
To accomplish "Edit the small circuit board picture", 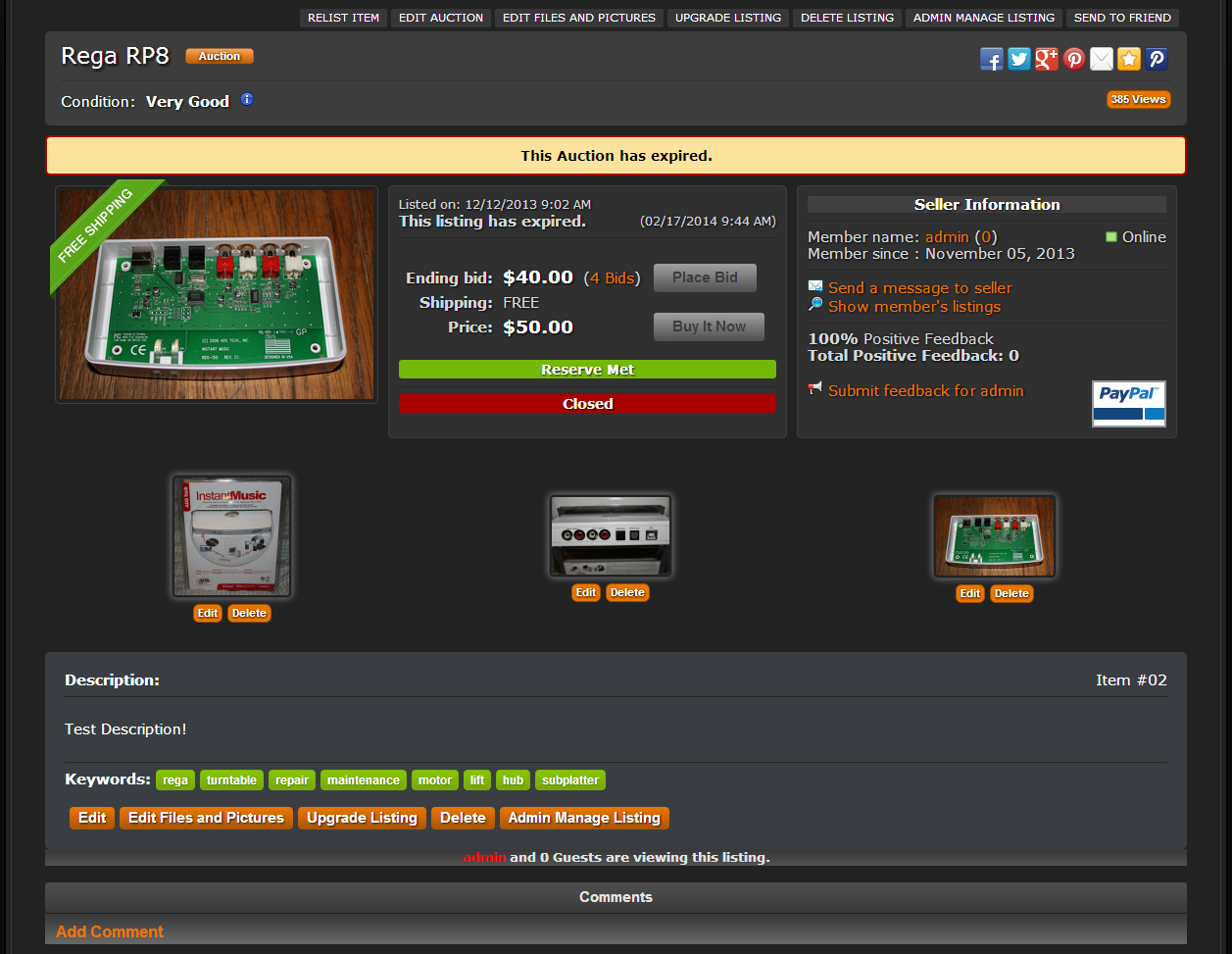I will [x=969, y=593].
